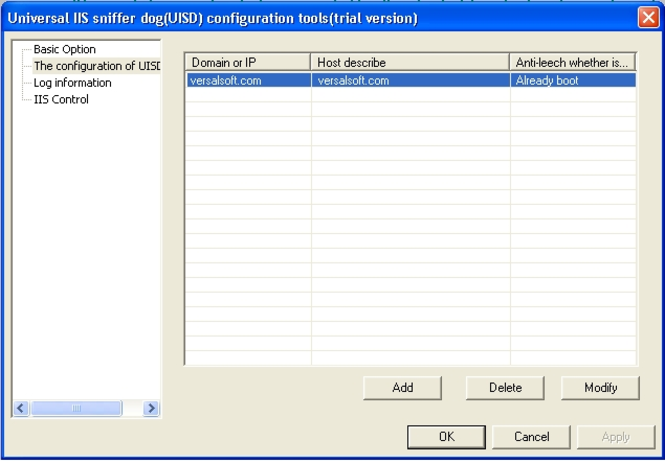Click the tree scrollbar right arrow
The height and width of the screenshot is (463, 665).
click(151, 408)
